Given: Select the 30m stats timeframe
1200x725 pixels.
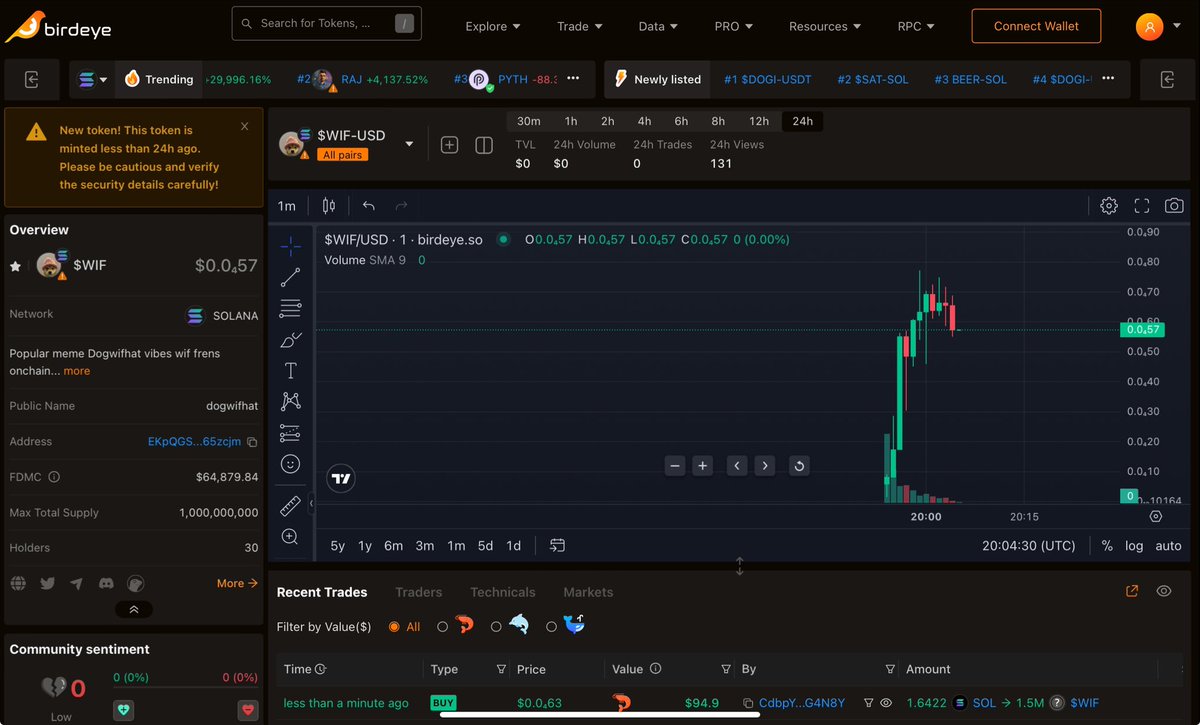Looking at the screenshot, I should click(528, 121).
